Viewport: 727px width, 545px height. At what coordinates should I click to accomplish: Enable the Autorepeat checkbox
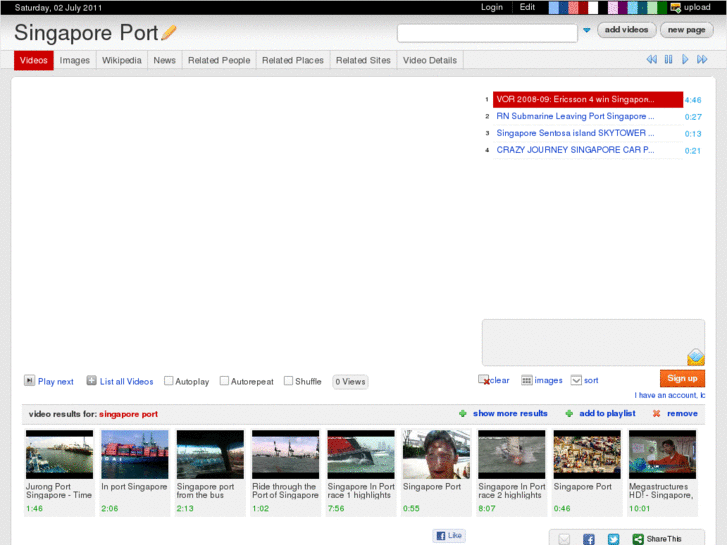pyautogui.click(x=224, y=381)
